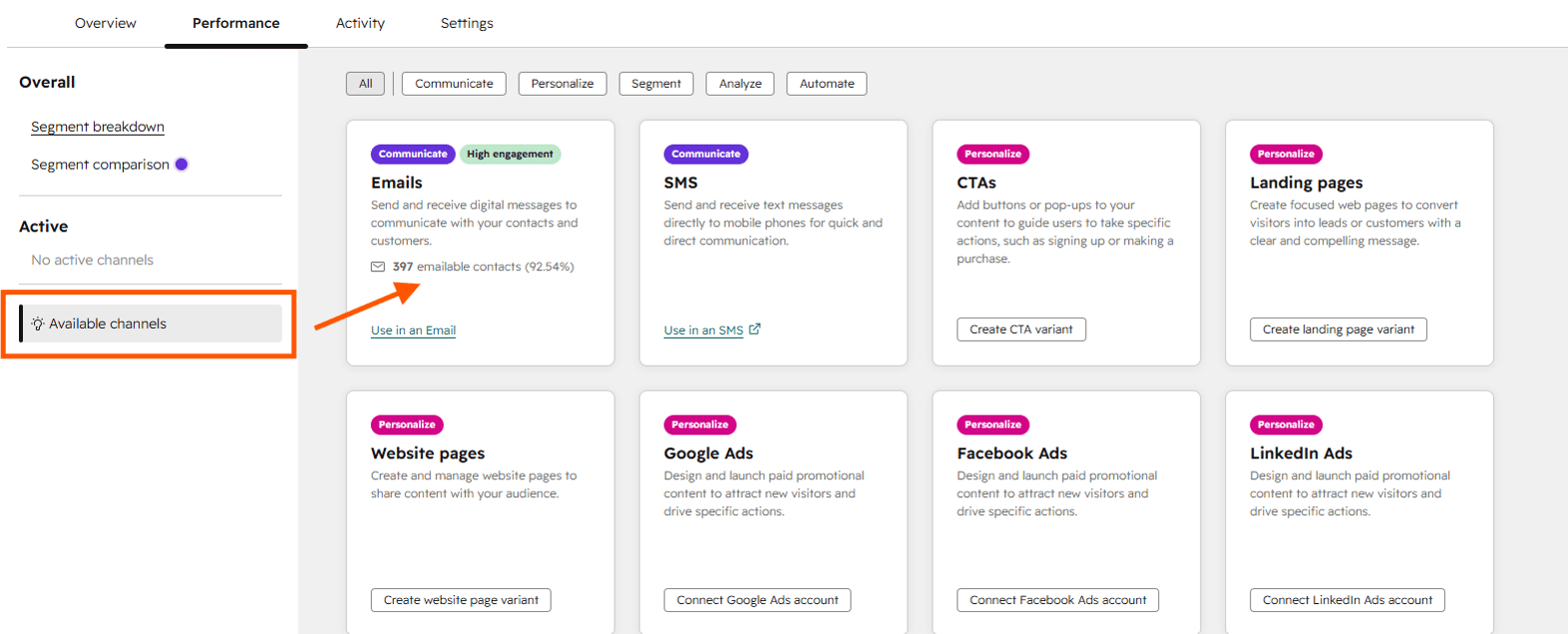1568x634 pixels.
Task: Switch to the Performance tab
Action: (x=236, y=23)
